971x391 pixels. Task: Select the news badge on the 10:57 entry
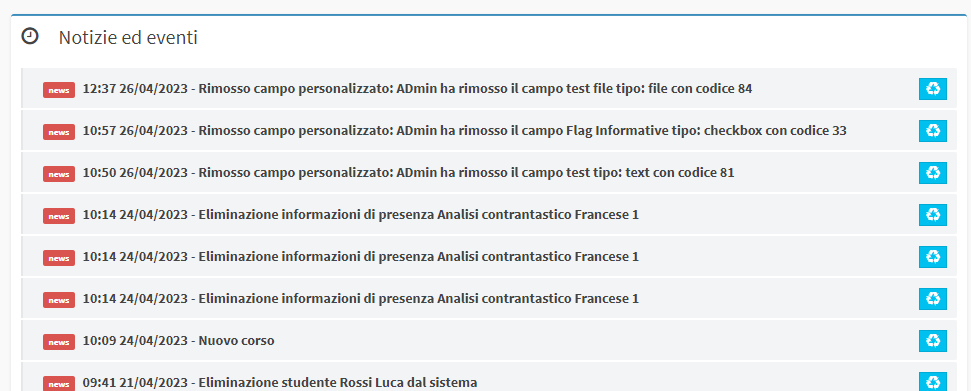[59, 132]
